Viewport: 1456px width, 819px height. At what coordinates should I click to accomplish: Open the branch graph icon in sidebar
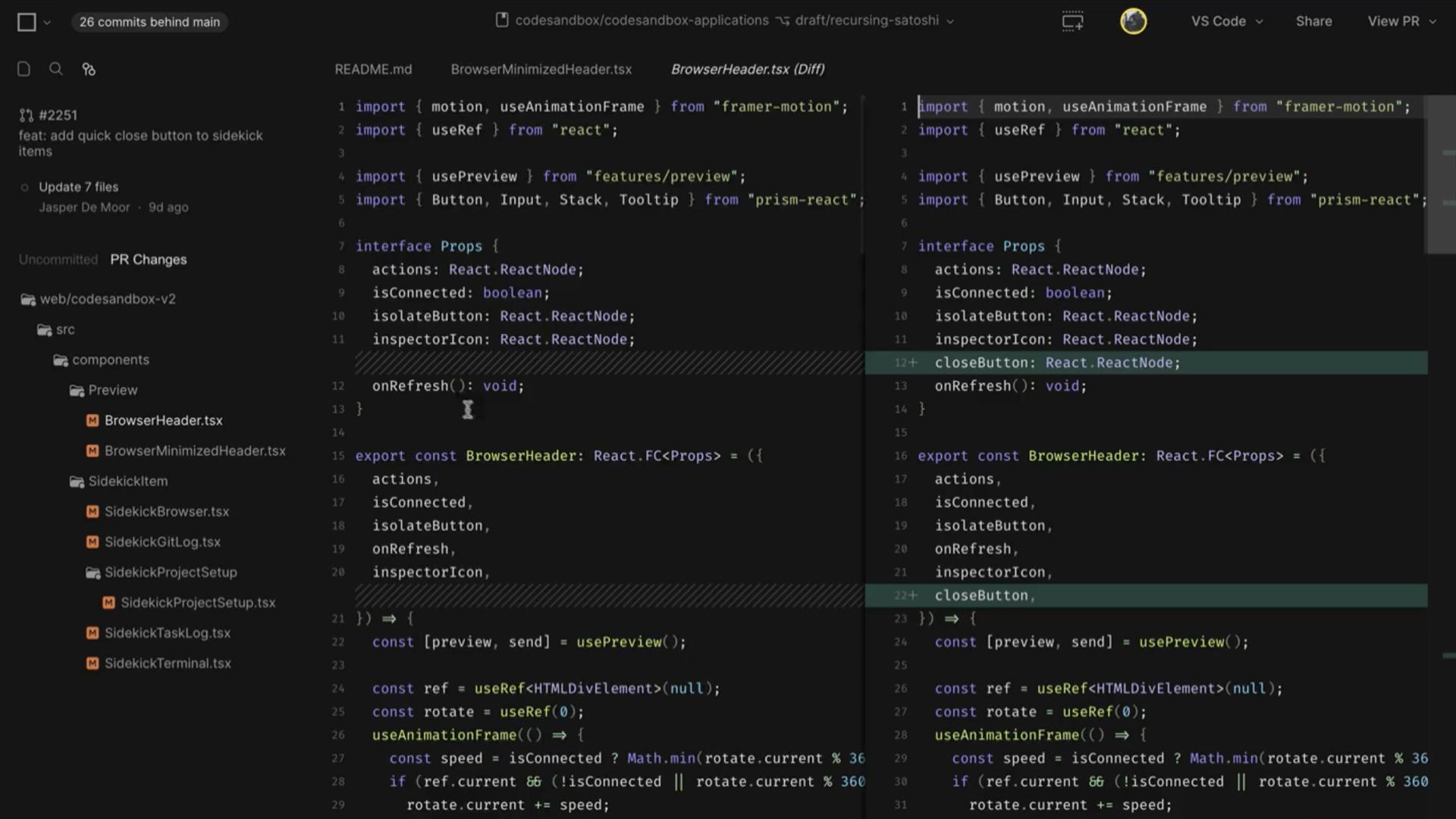(89, 69)
